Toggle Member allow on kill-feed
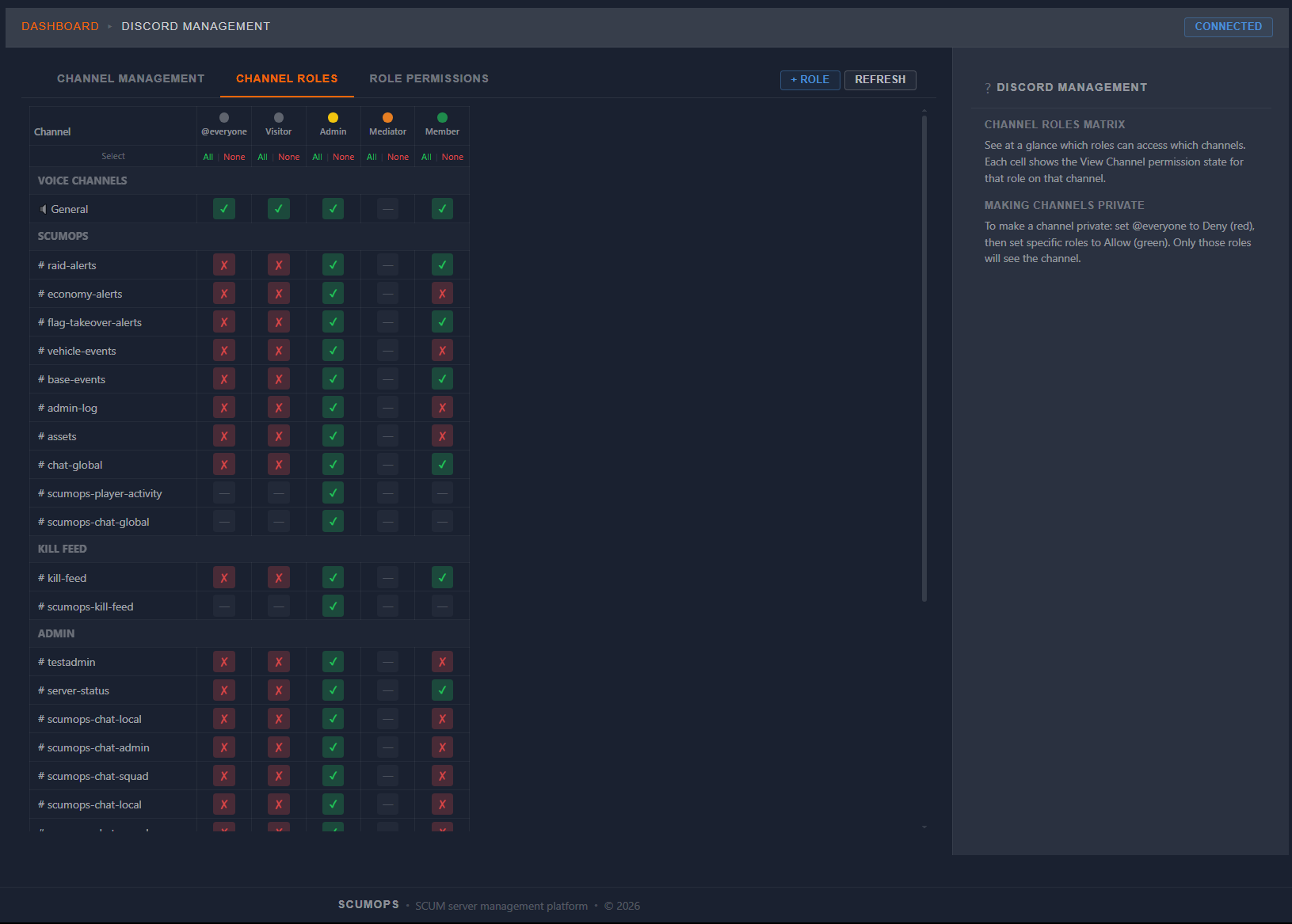Image resolution: width=1292 pixels, height=924 pixels. point(442,578)
